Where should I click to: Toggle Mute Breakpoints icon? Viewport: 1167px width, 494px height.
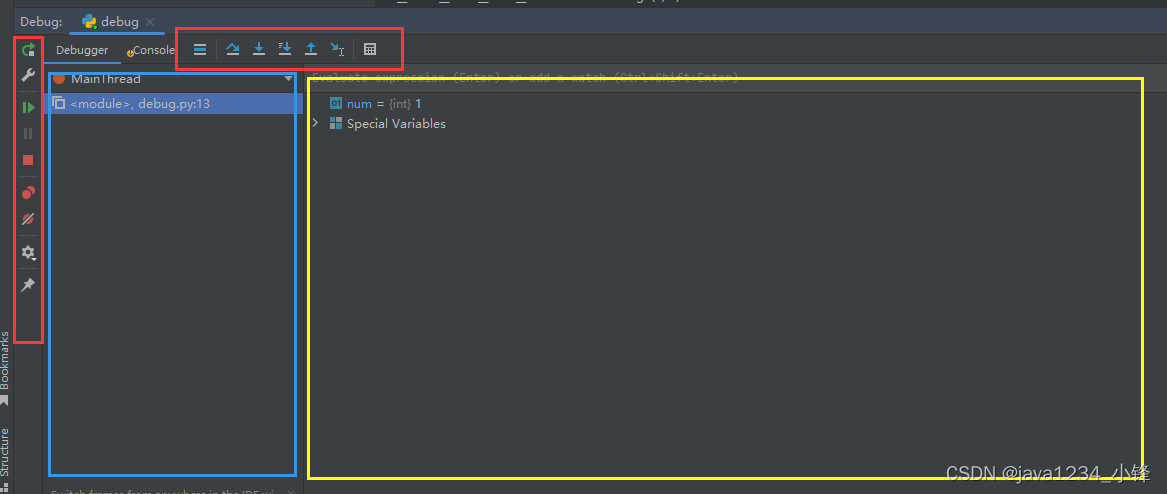click(x=28, y=219)
